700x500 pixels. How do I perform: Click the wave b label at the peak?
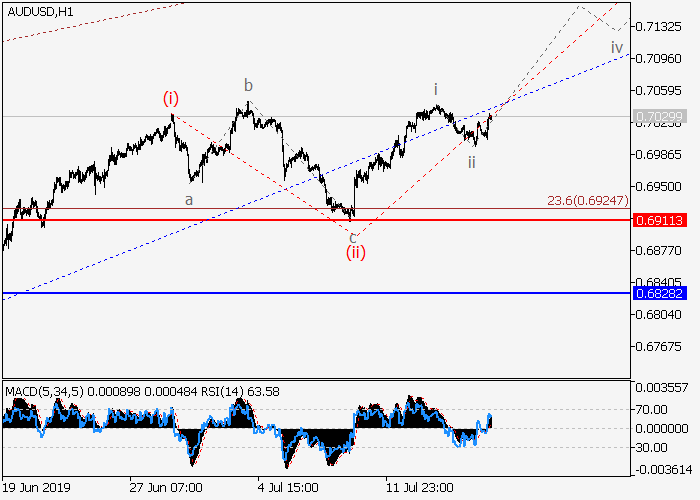248,85
